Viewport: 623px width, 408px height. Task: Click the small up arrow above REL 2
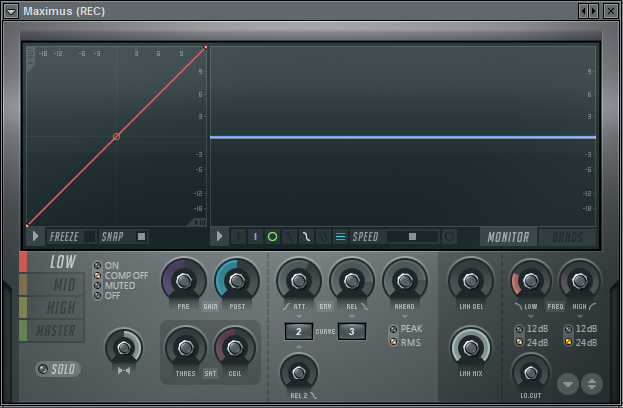(x=299, y=347)
